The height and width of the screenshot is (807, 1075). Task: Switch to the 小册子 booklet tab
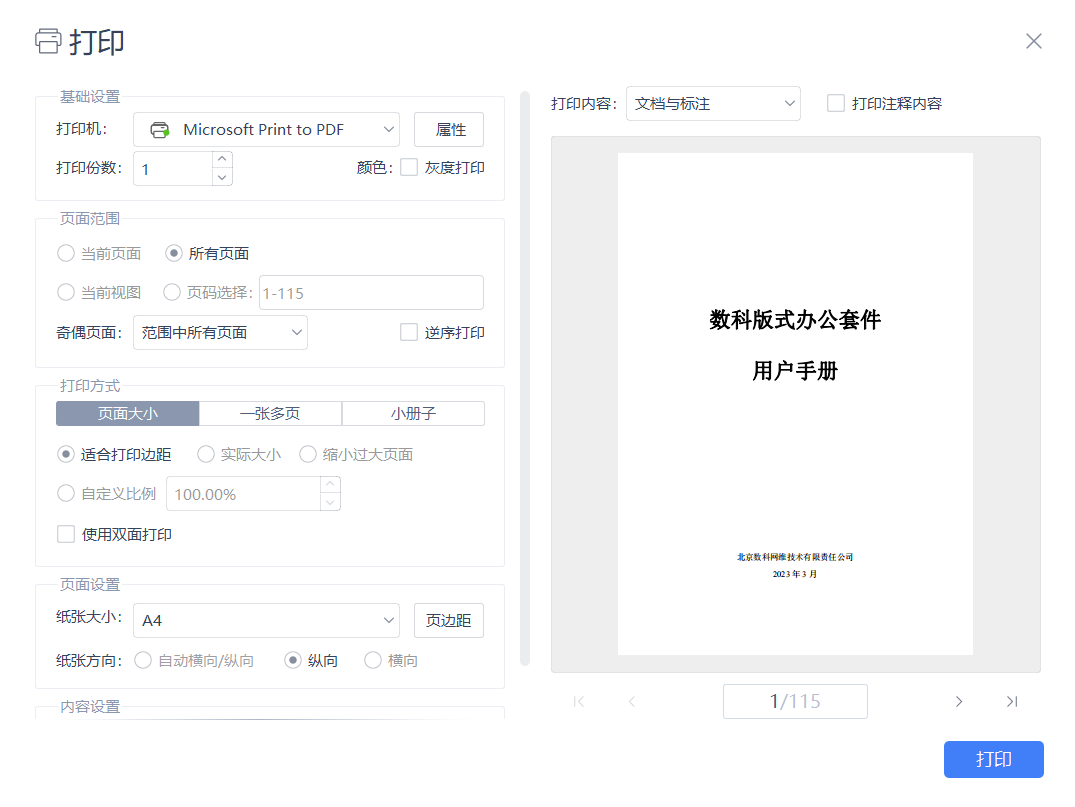(413, 414)
